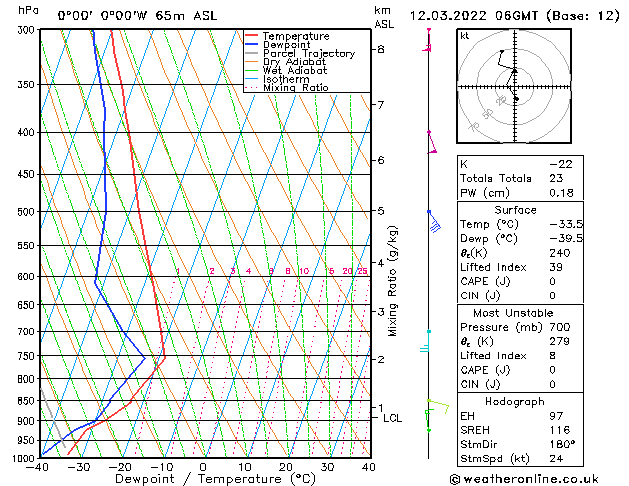Click the '©weatheronline.co.uk' credit text
Image resolution: width=629 pixels, height=486 pixels.
pyautogui.click(x=524, y=479)
